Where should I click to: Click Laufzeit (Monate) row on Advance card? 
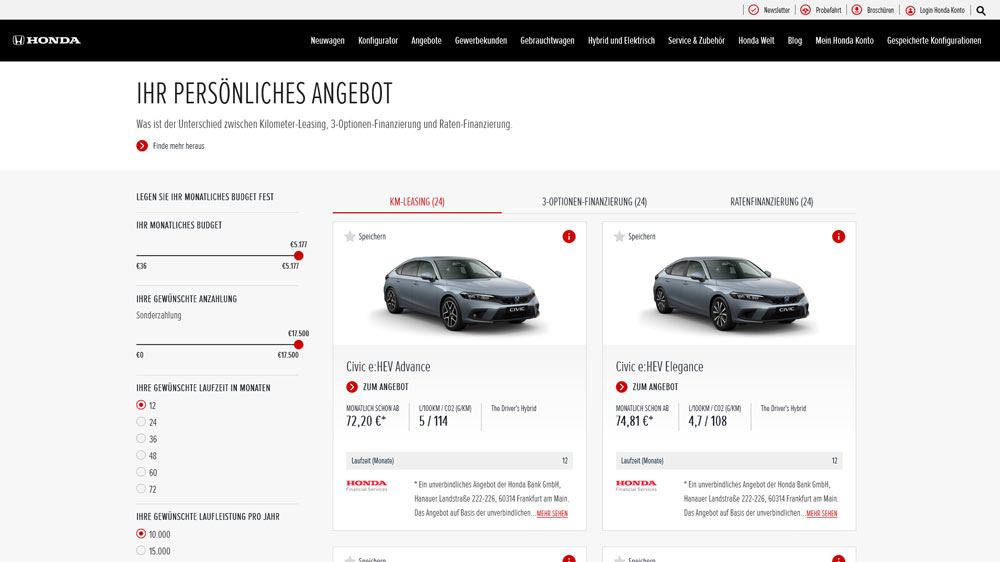coord(459,461)
